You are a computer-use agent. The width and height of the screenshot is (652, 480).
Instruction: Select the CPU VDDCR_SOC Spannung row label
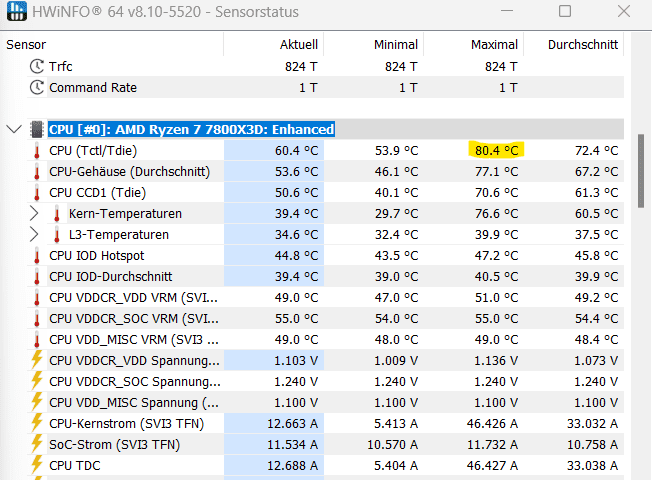tap(135, 381)
